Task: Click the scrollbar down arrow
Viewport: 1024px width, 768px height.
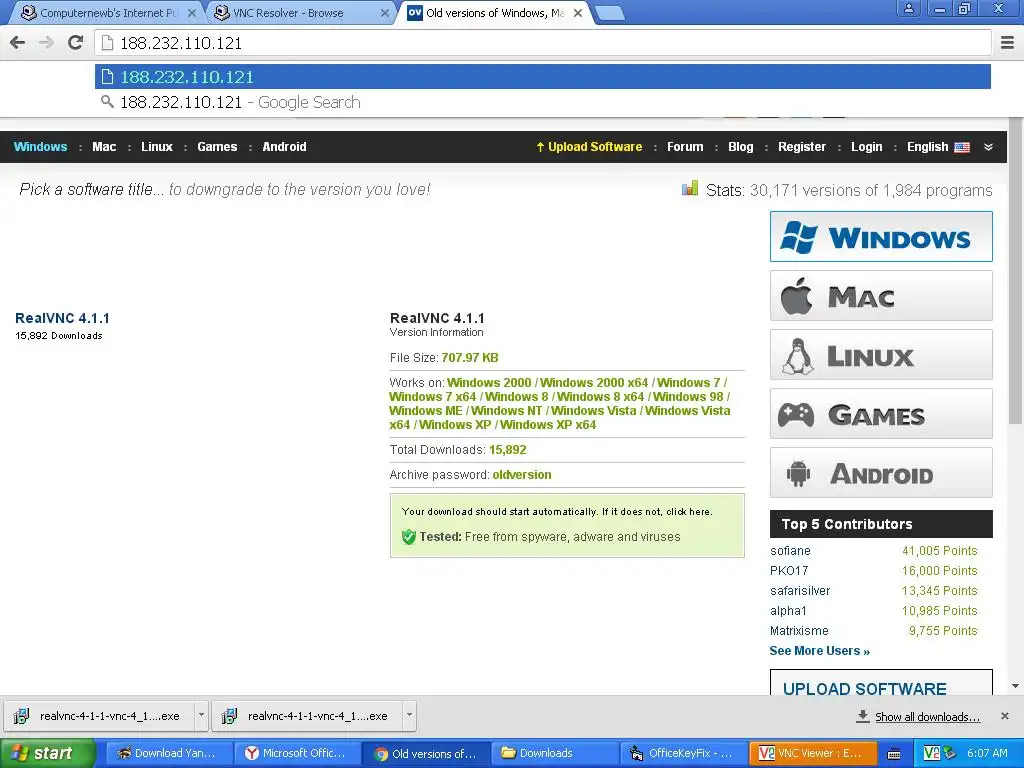Action: pyautogui.click(x=1016, y=686)
